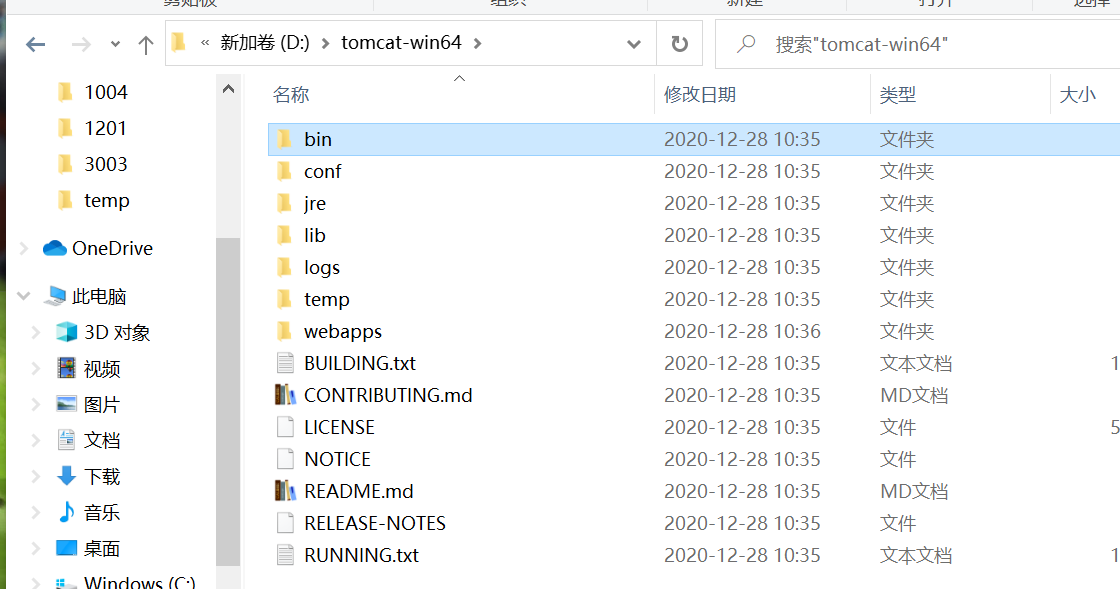Select 文档 in navigation pane
1120x589 pixels.
[101, 440]
